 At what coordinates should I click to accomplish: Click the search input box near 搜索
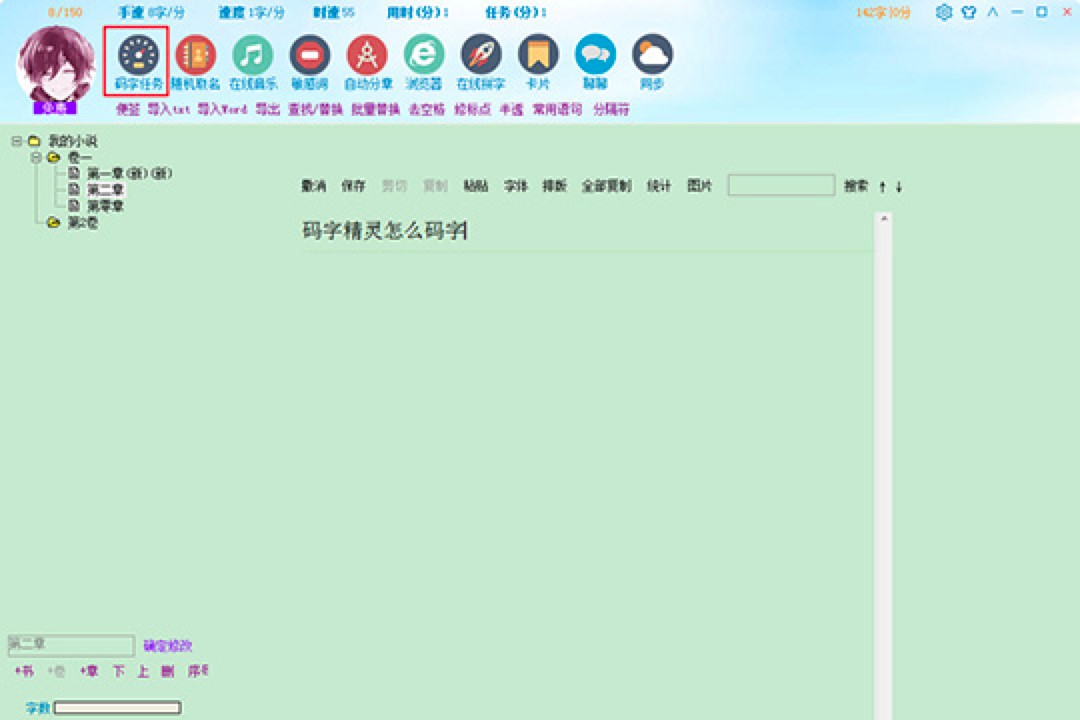tap(780, 185)
